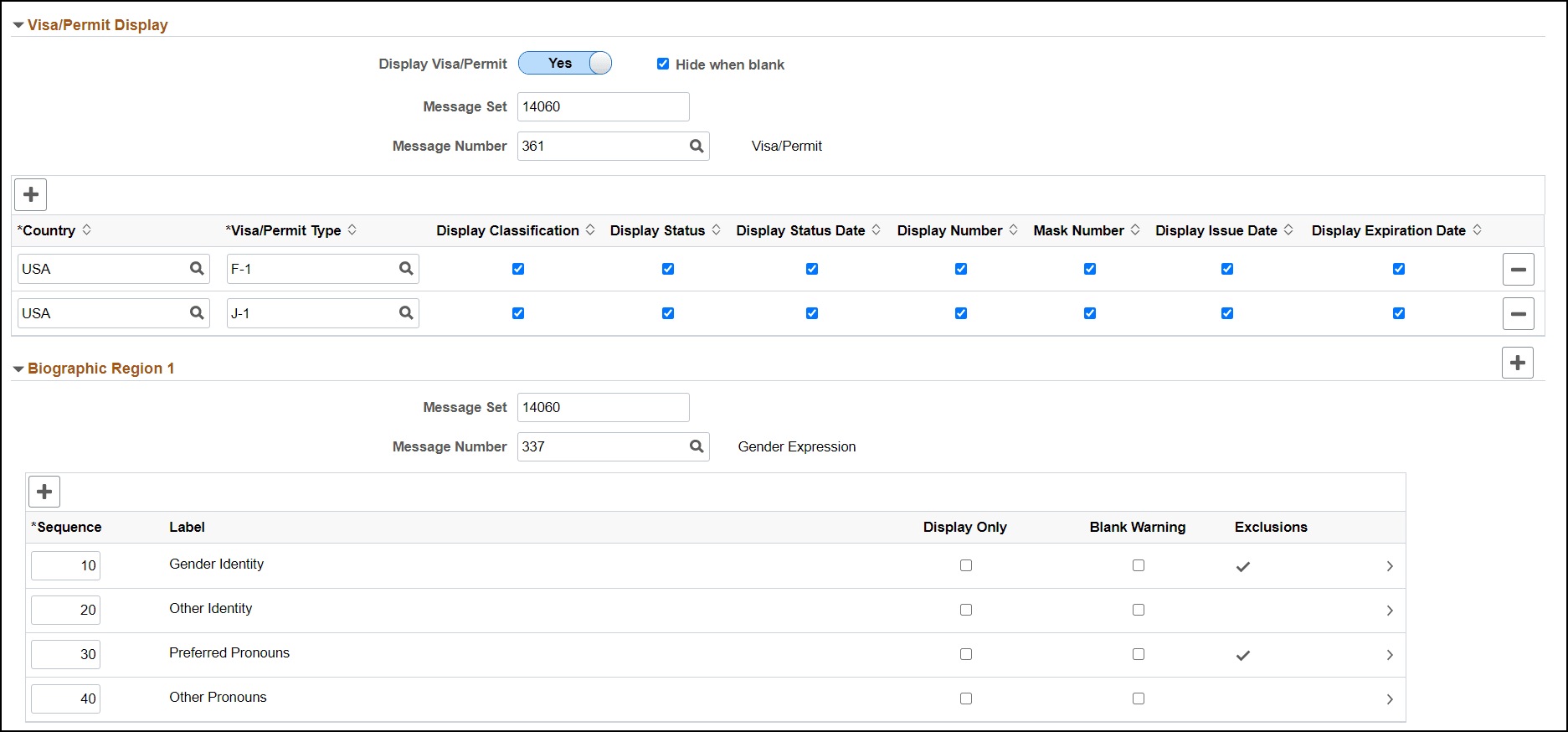This screenshot has height=732, width=1568.
Task: Uncheck the Hide when blank checkbox
Action: click(663, 64)
